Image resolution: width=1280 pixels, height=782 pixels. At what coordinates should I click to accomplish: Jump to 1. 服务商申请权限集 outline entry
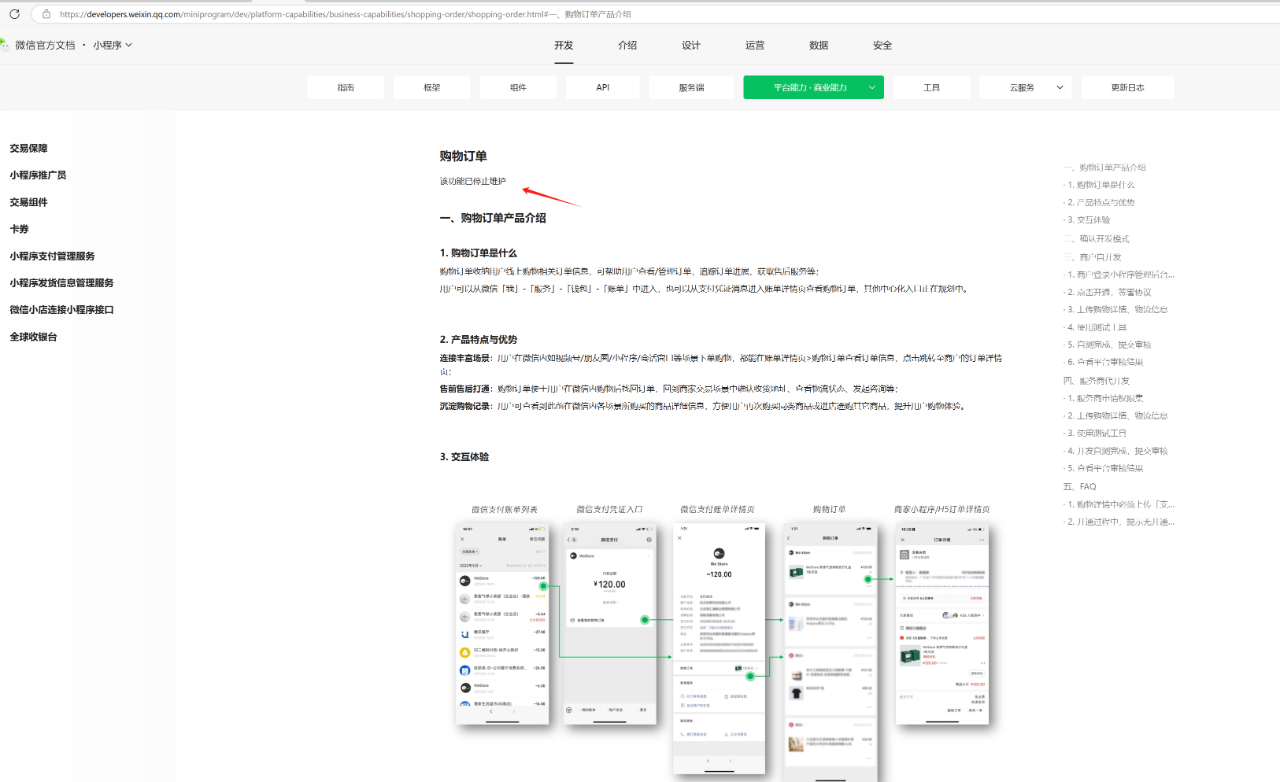pyautogui.click(x=1105, y=398)
